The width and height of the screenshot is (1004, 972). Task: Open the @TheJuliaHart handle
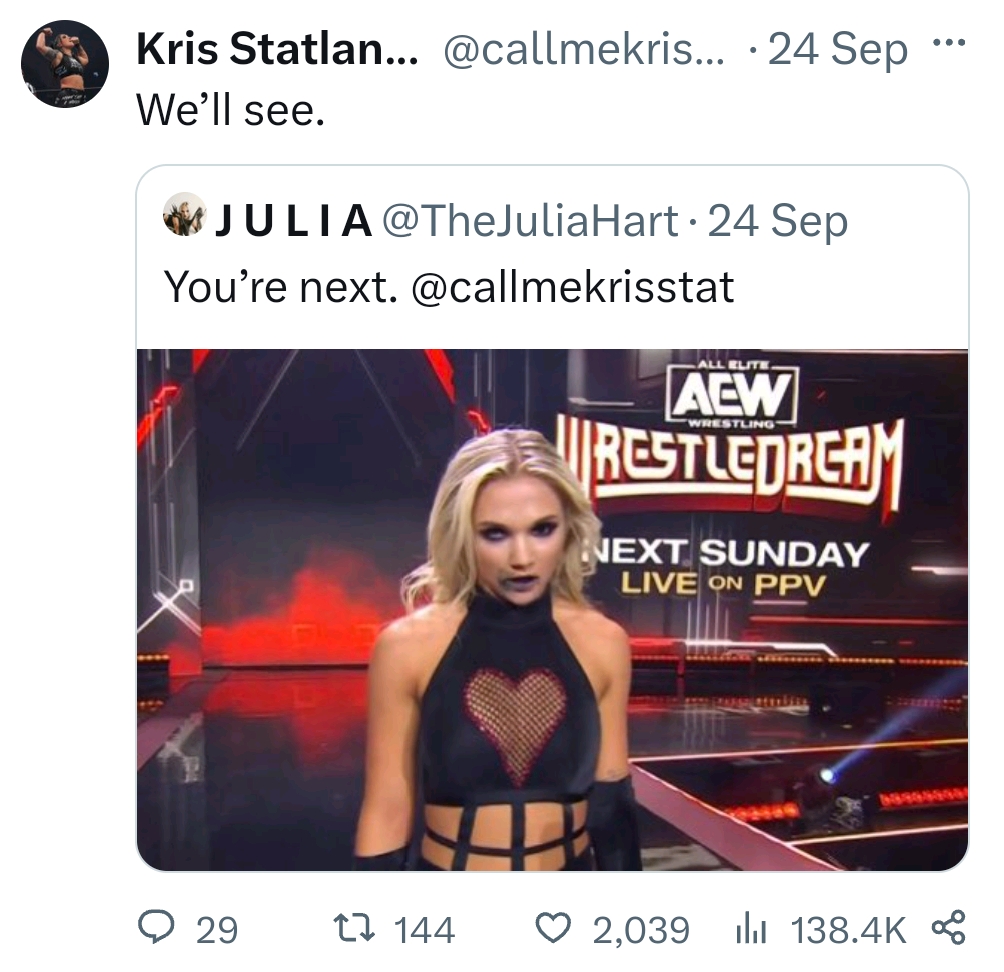pos(530,221)
